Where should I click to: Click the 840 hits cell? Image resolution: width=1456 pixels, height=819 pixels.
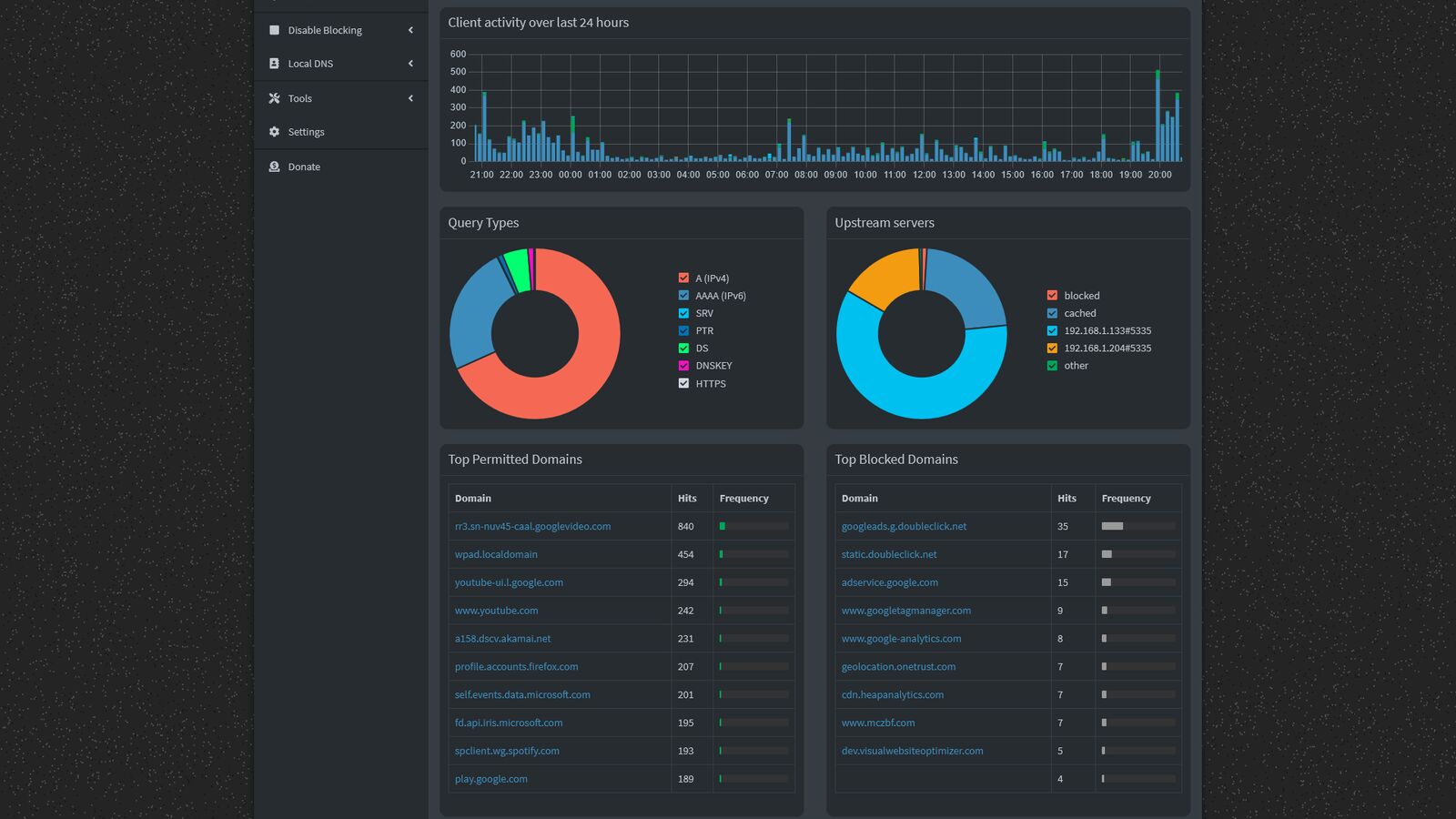(x=692, y=526)
